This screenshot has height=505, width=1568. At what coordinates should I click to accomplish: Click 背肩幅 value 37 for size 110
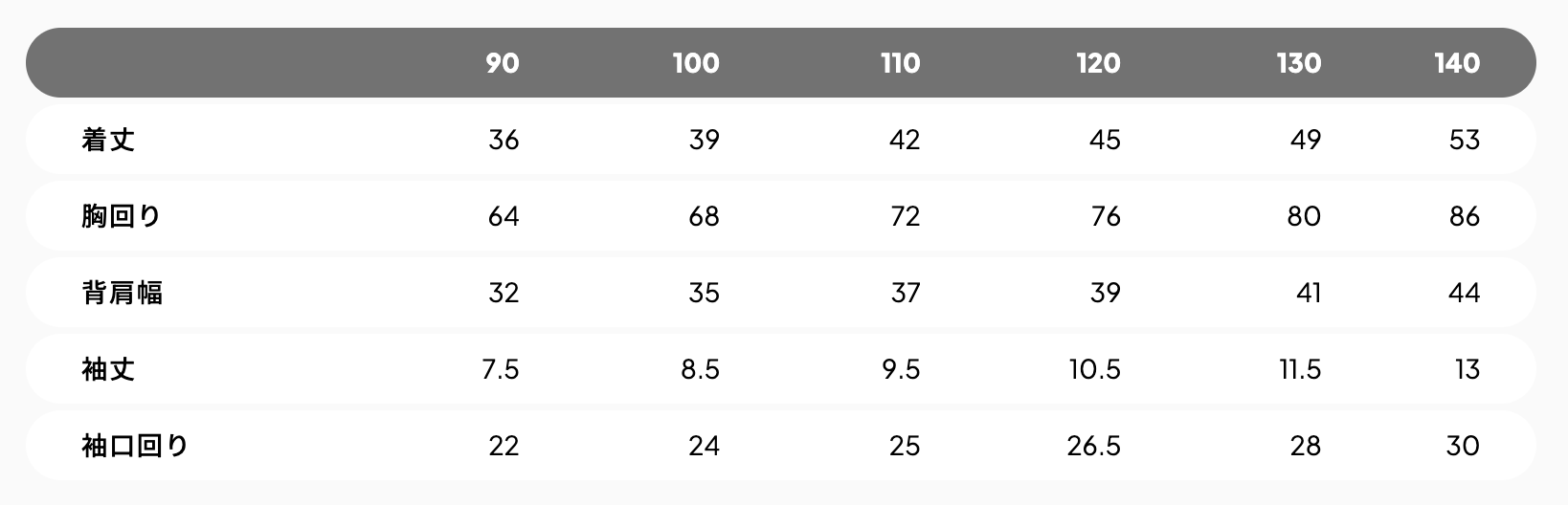coord(906,293)
